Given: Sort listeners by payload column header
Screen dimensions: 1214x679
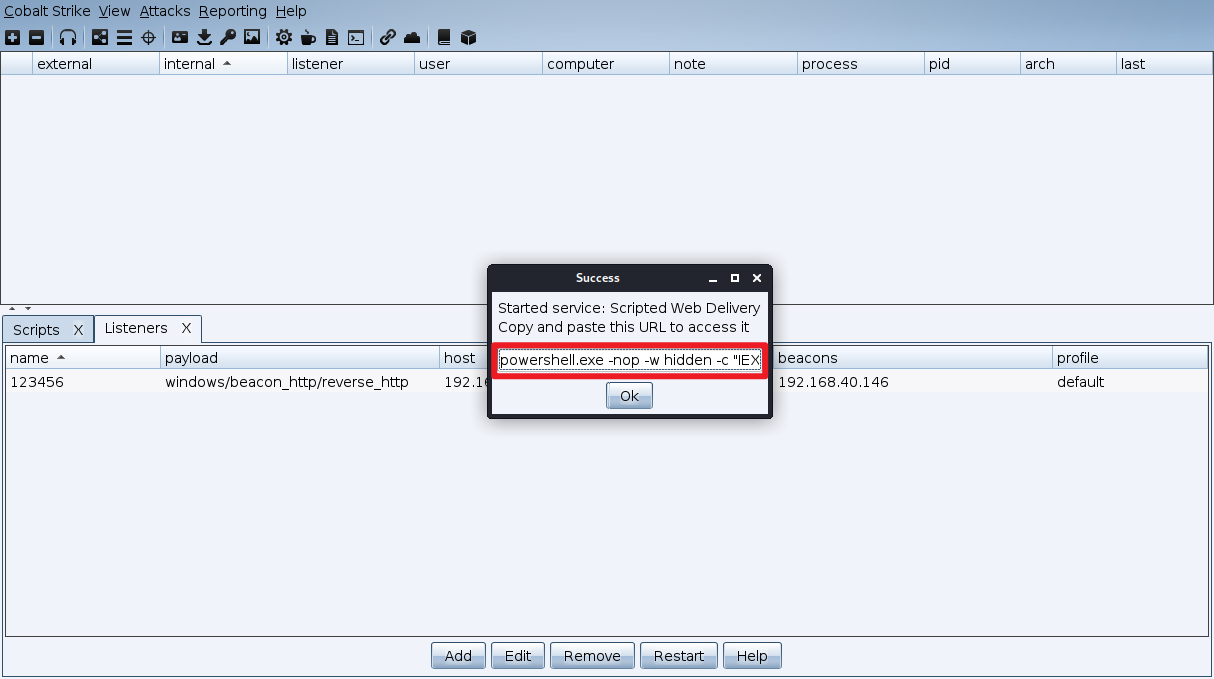Looking at the screenshot, I should point(300,358).
